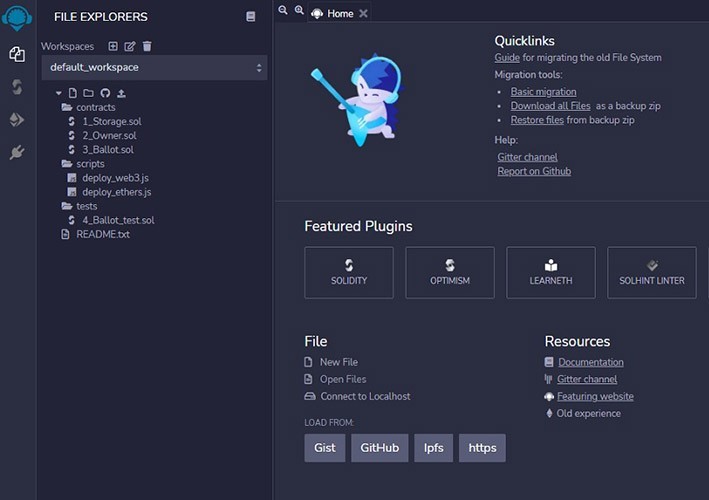The width and height of the screenshot is (709, 500).
Task: Create a new workspace with plus icon
Action: click(x=113, y=46)
